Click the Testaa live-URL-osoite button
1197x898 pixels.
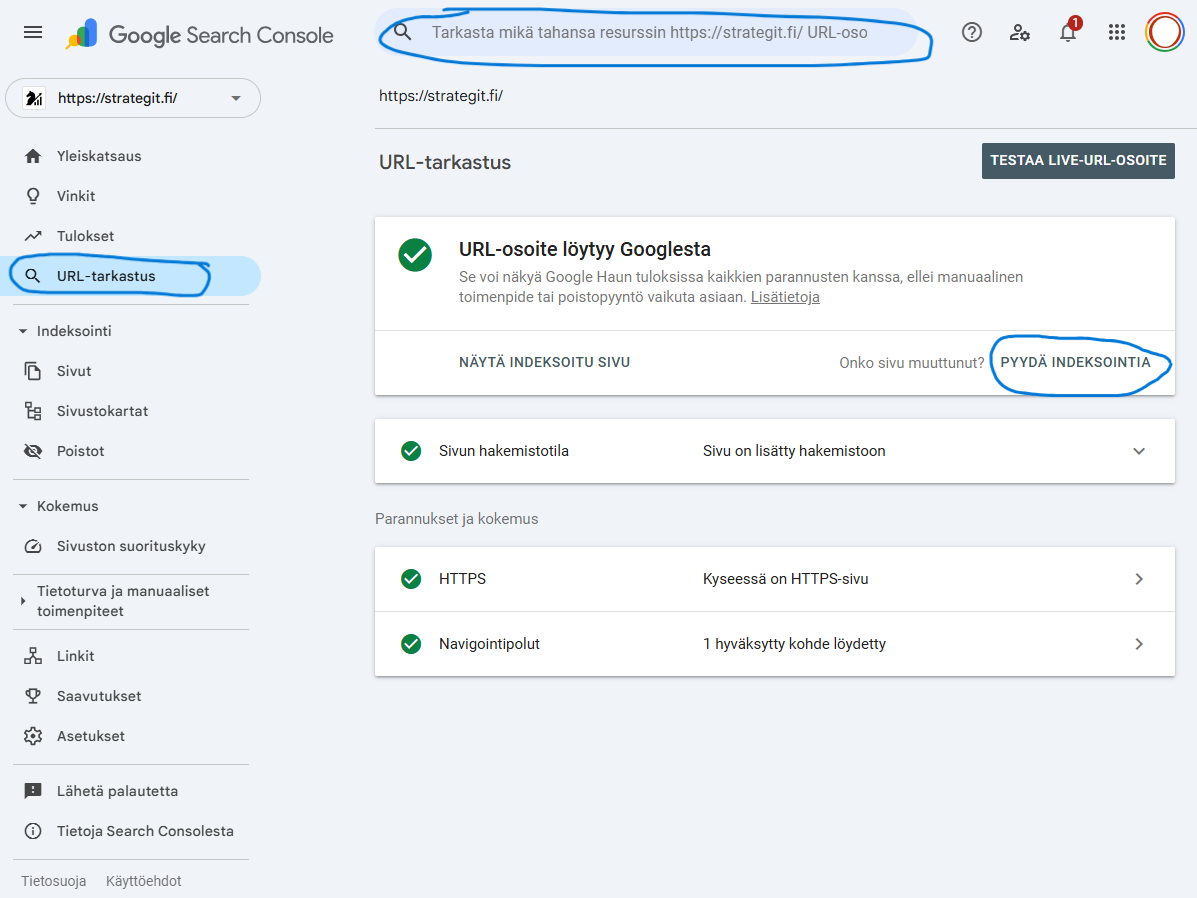coord(1077,161)
